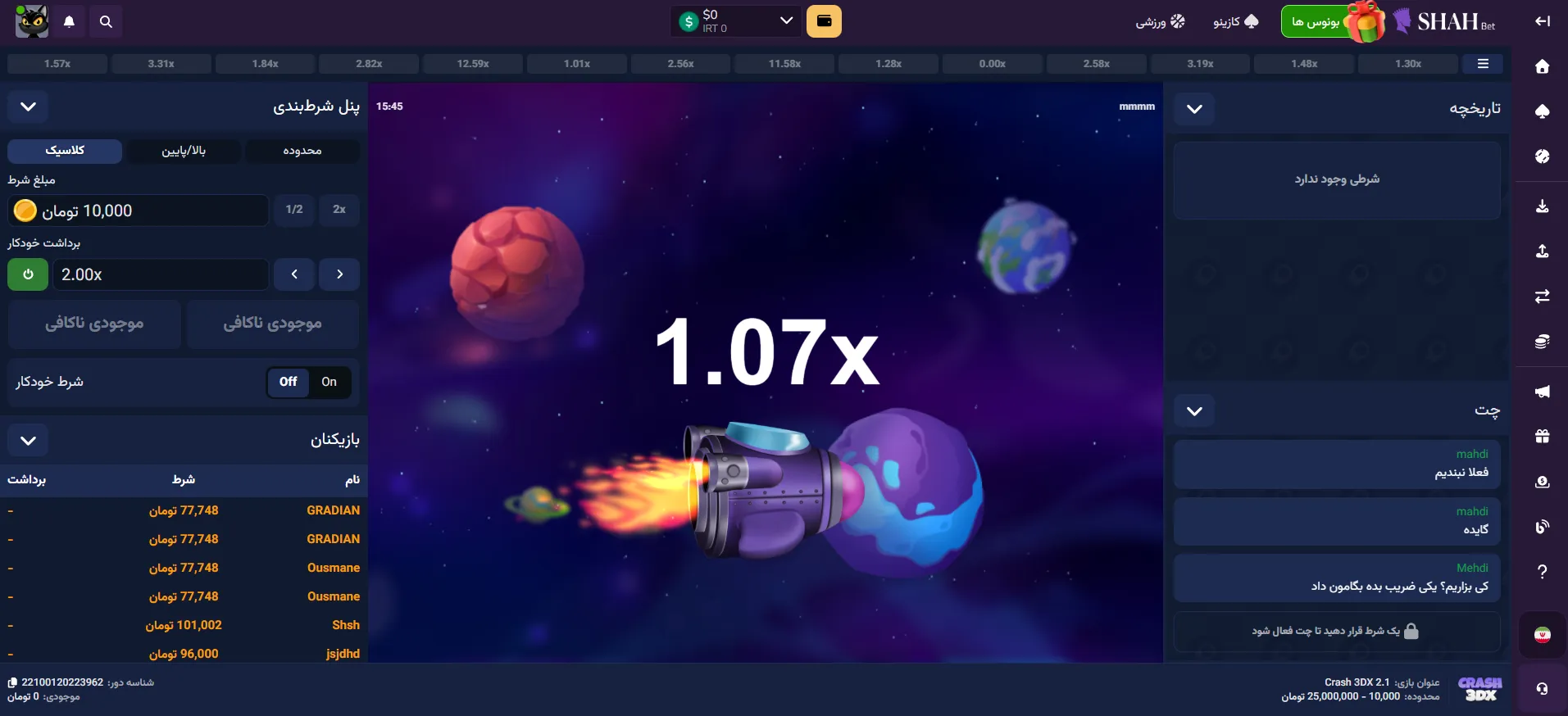Click the green بونوس ها button
This screenshot has width=1568, height=716.
click(1316, 22)
